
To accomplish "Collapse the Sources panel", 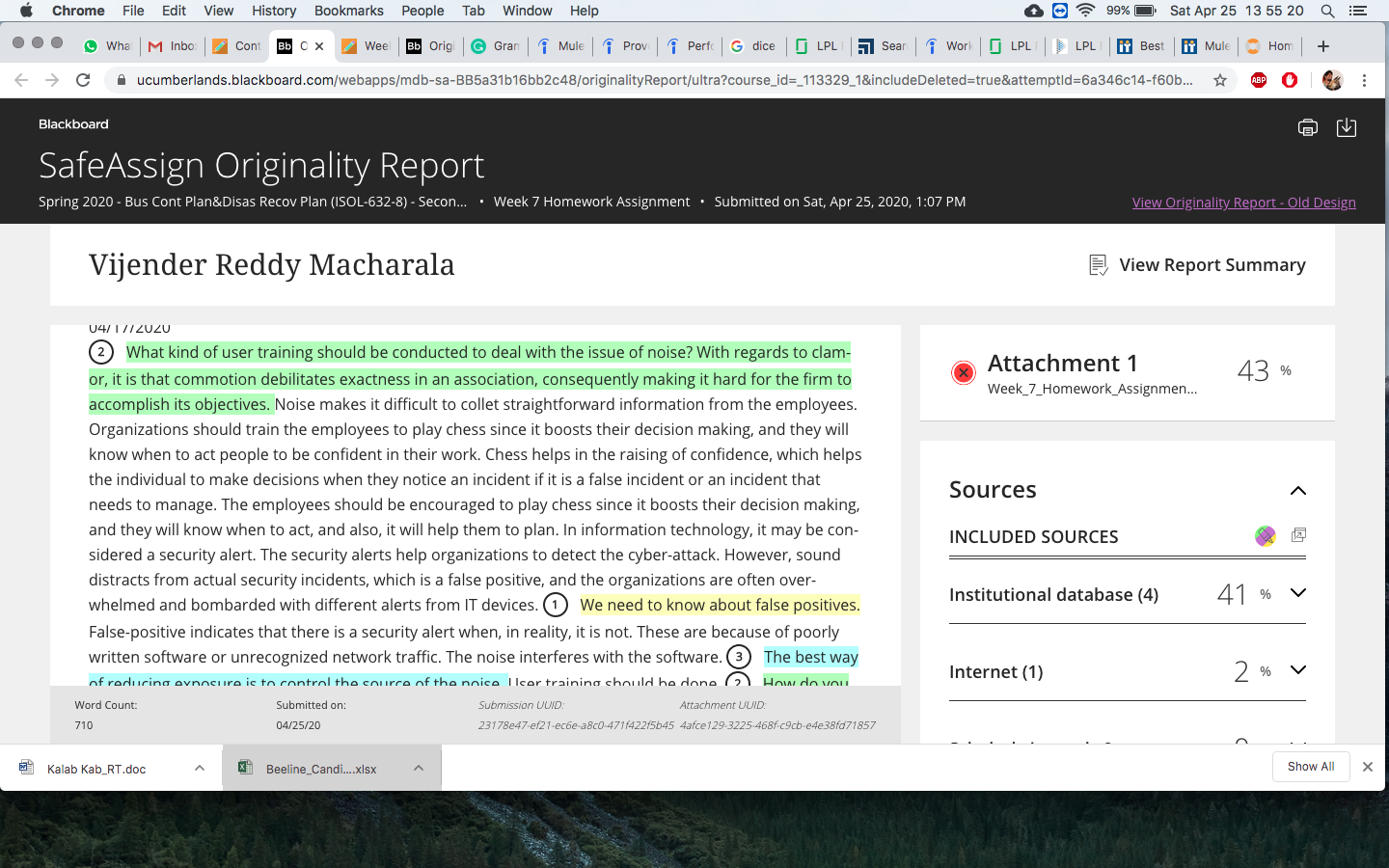I will click(1298, 490).
